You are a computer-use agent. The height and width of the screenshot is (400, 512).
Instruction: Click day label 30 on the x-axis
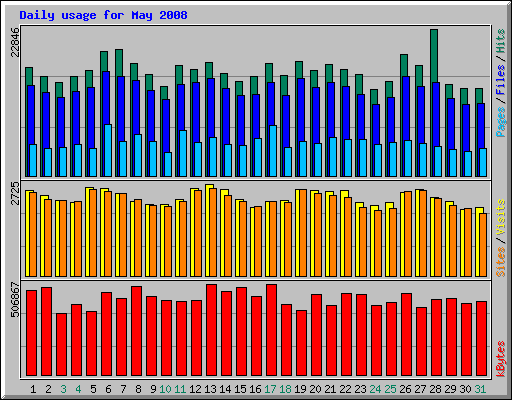pyautogui.click(x=465, y=389)
